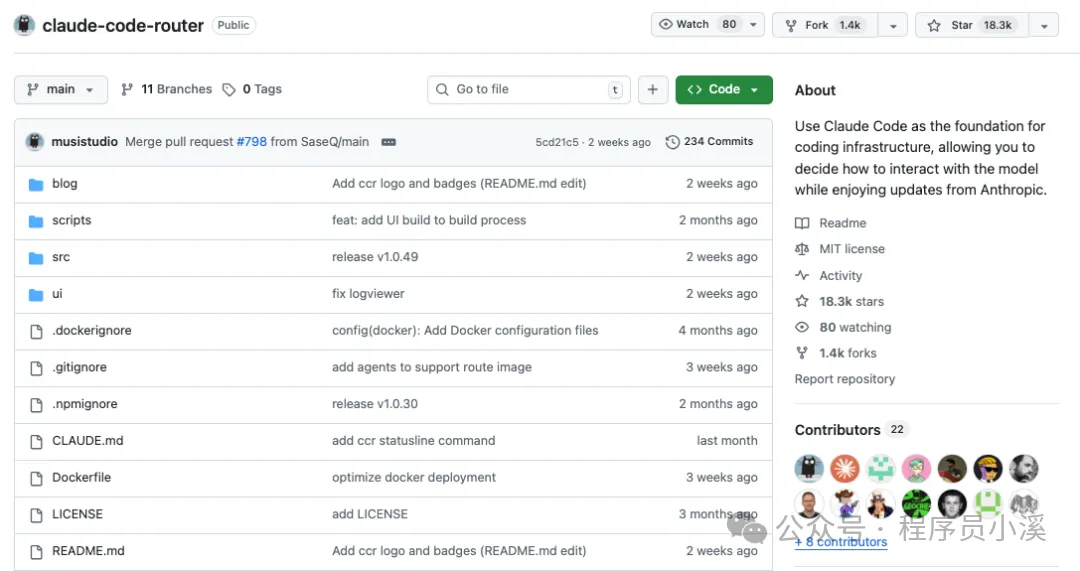The width and height of the screenshot is (1080, 571).
Task: Open the 'fix logviewer' commit message
Action: pyautogui.click(x=368, y=293)
